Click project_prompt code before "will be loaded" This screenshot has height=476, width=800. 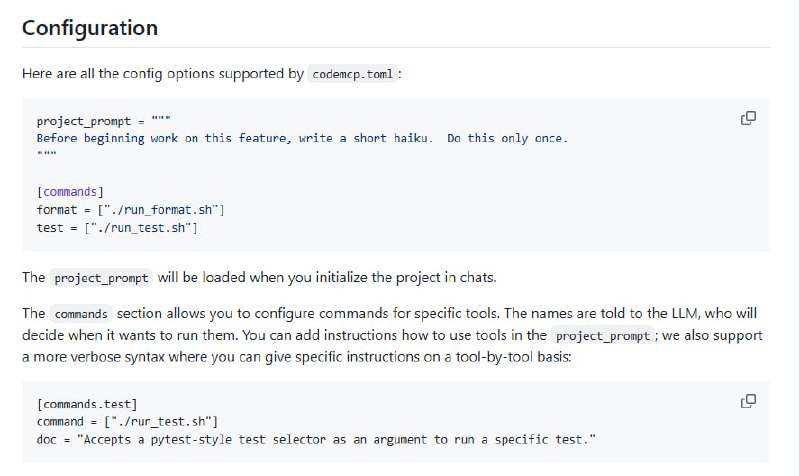tap(102, 278)
